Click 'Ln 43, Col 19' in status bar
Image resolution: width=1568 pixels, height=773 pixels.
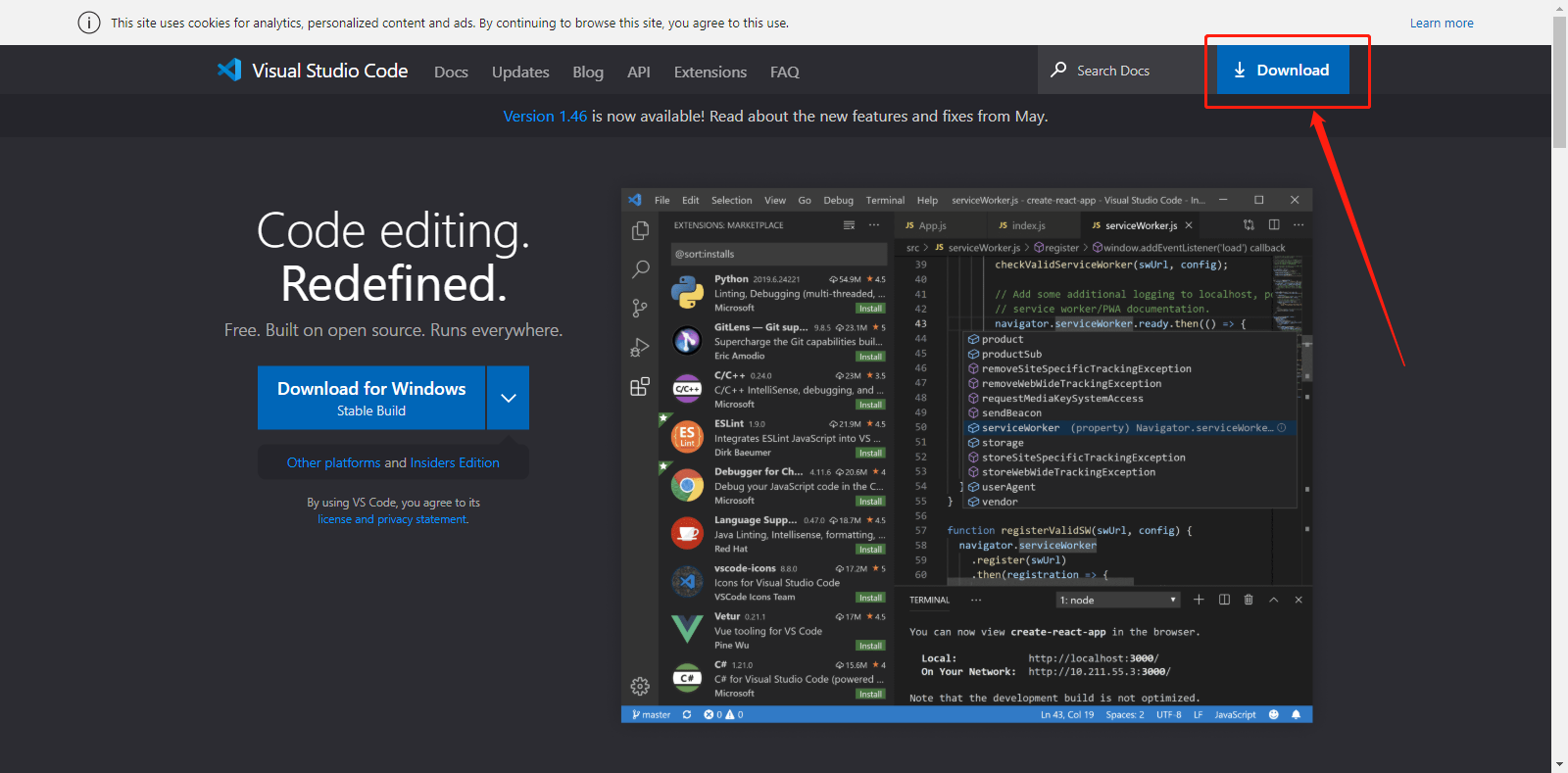coord(1067,714)
